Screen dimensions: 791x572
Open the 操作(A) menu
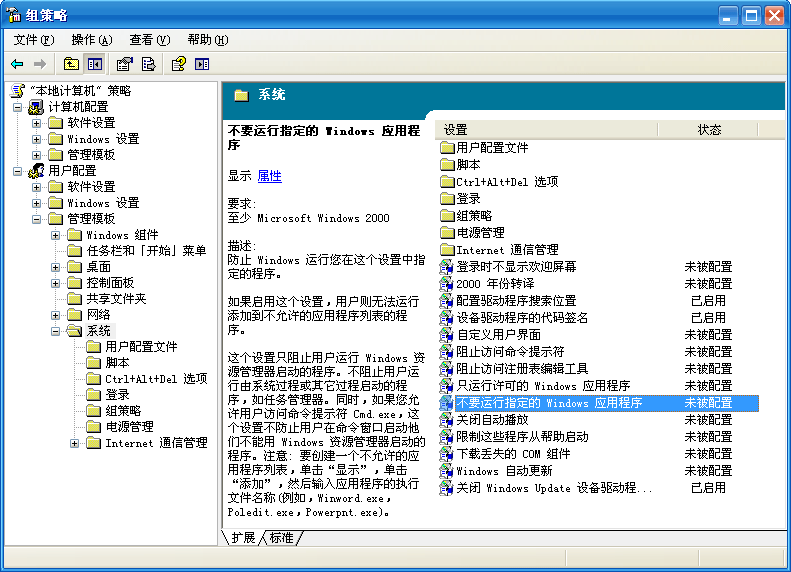91,40
